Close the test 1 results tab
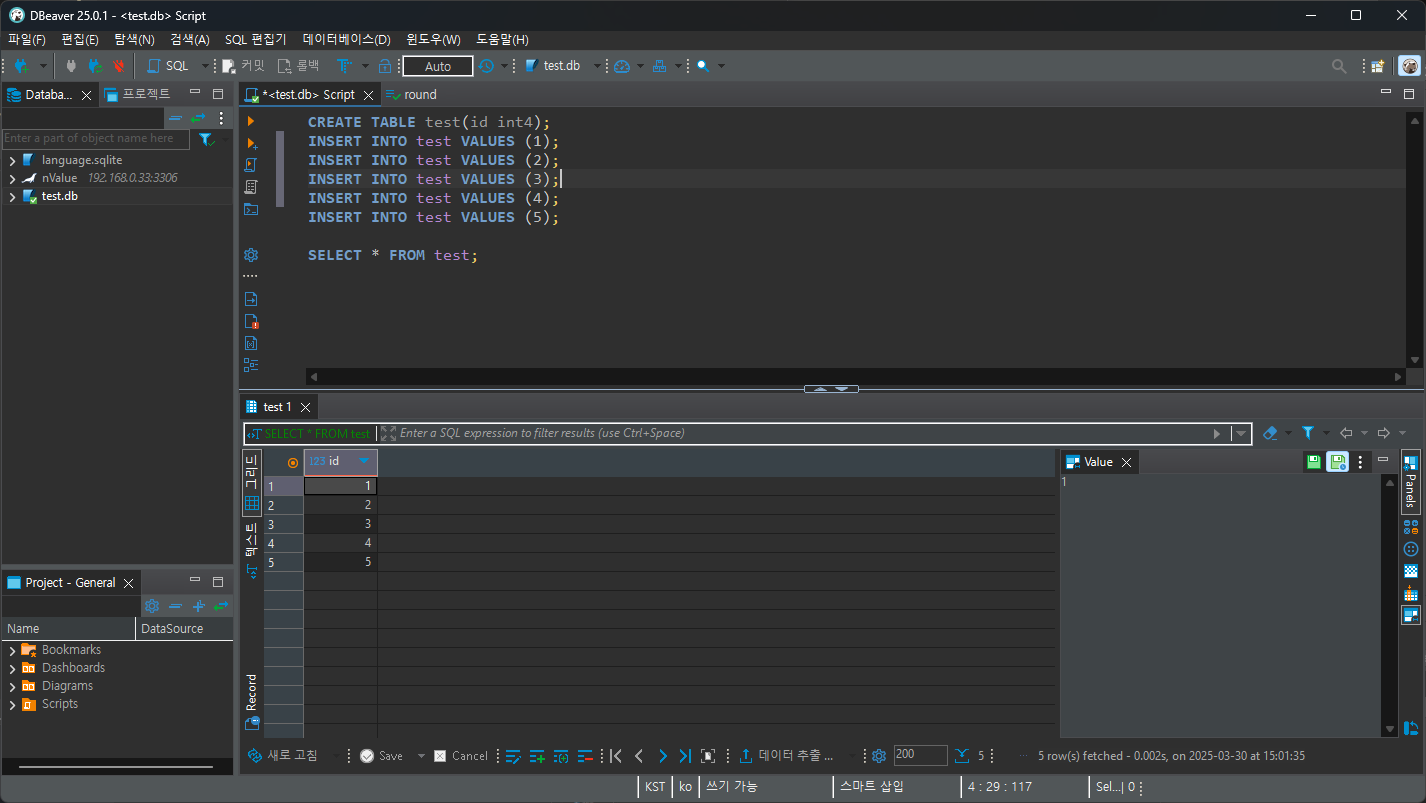 point(305,407)
